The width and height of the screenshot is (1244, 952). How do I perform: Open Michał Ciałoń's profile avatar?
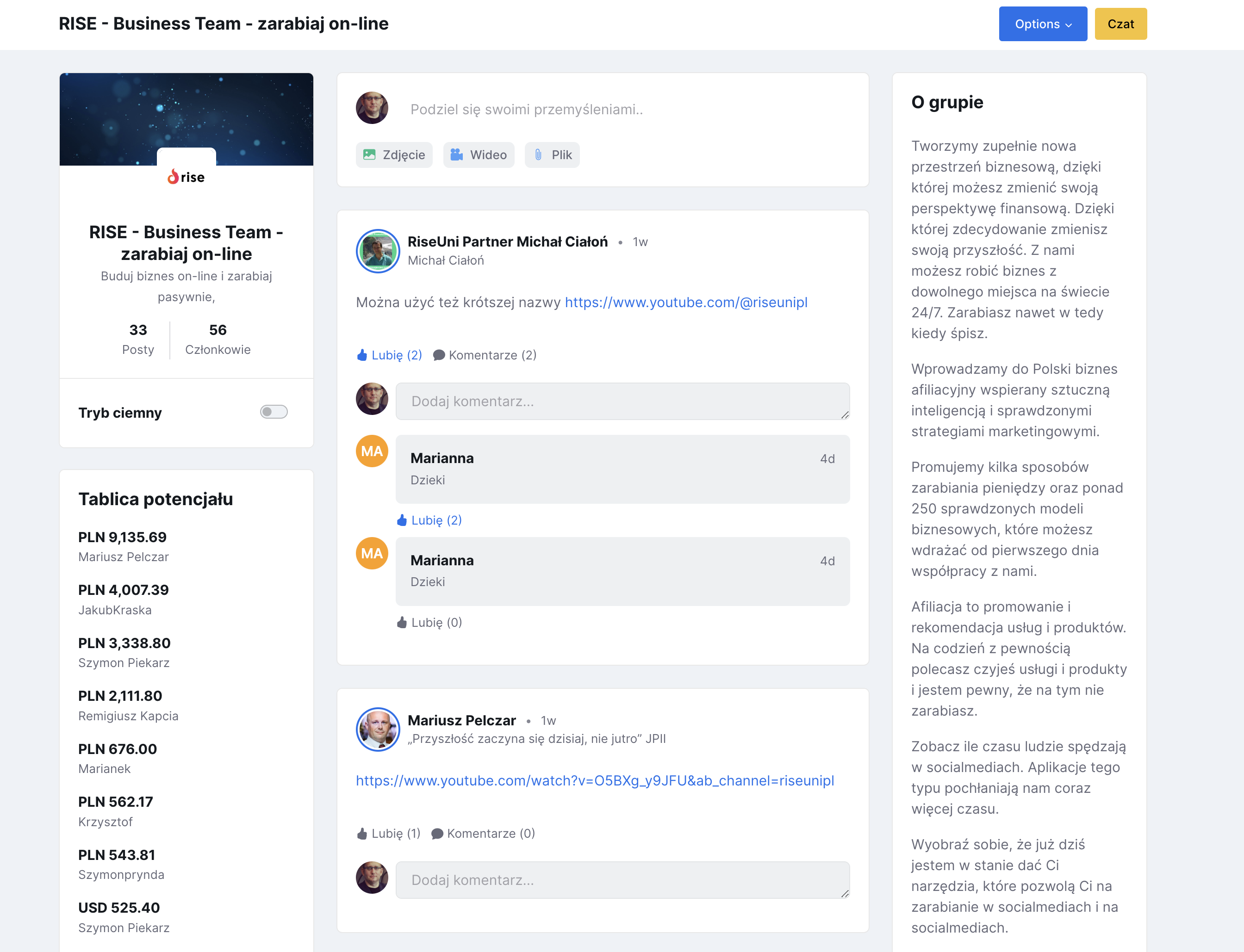[378, 251]
